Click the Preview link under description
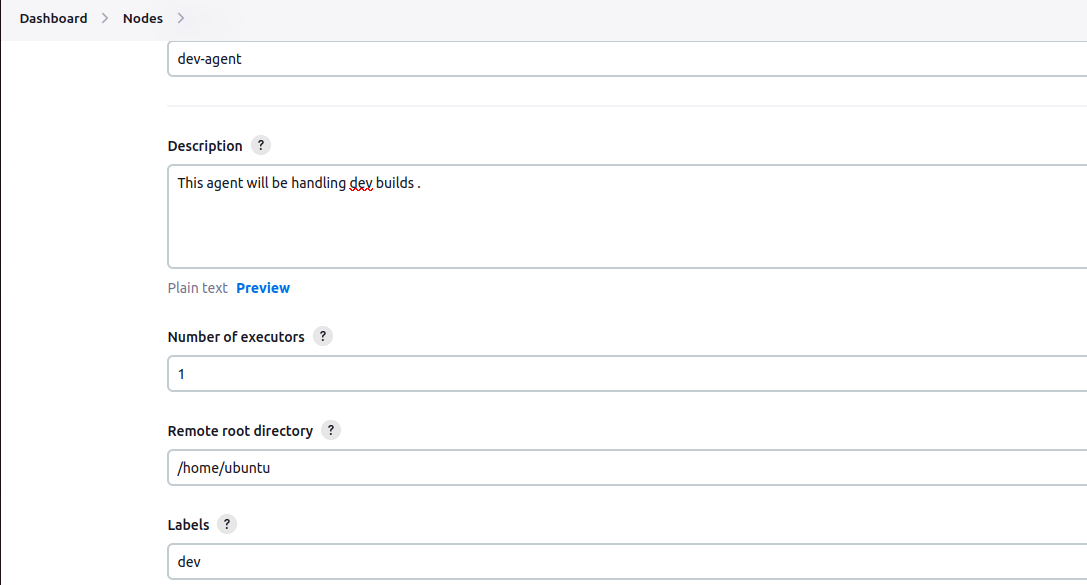Image resolution: width=1087 pixels, height=585 pixels. tap(263, 288)
